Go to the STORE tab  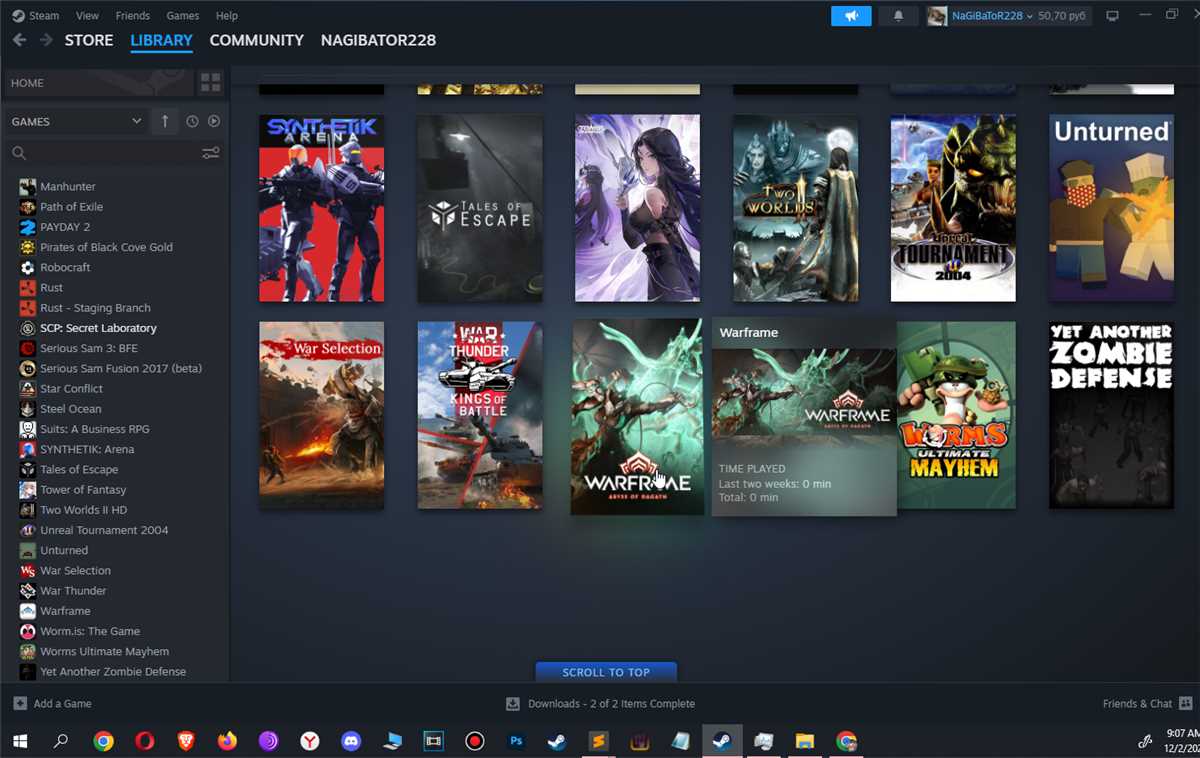89,40
